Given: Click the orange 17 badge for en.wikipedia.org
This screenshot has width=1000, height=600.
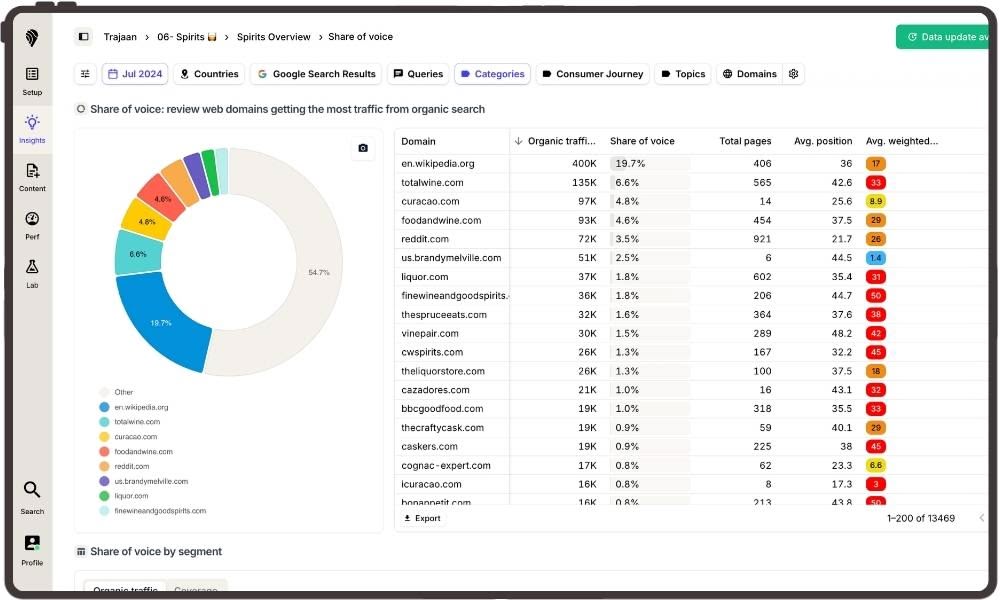Looking at the screenshot, I should (876, 164).
